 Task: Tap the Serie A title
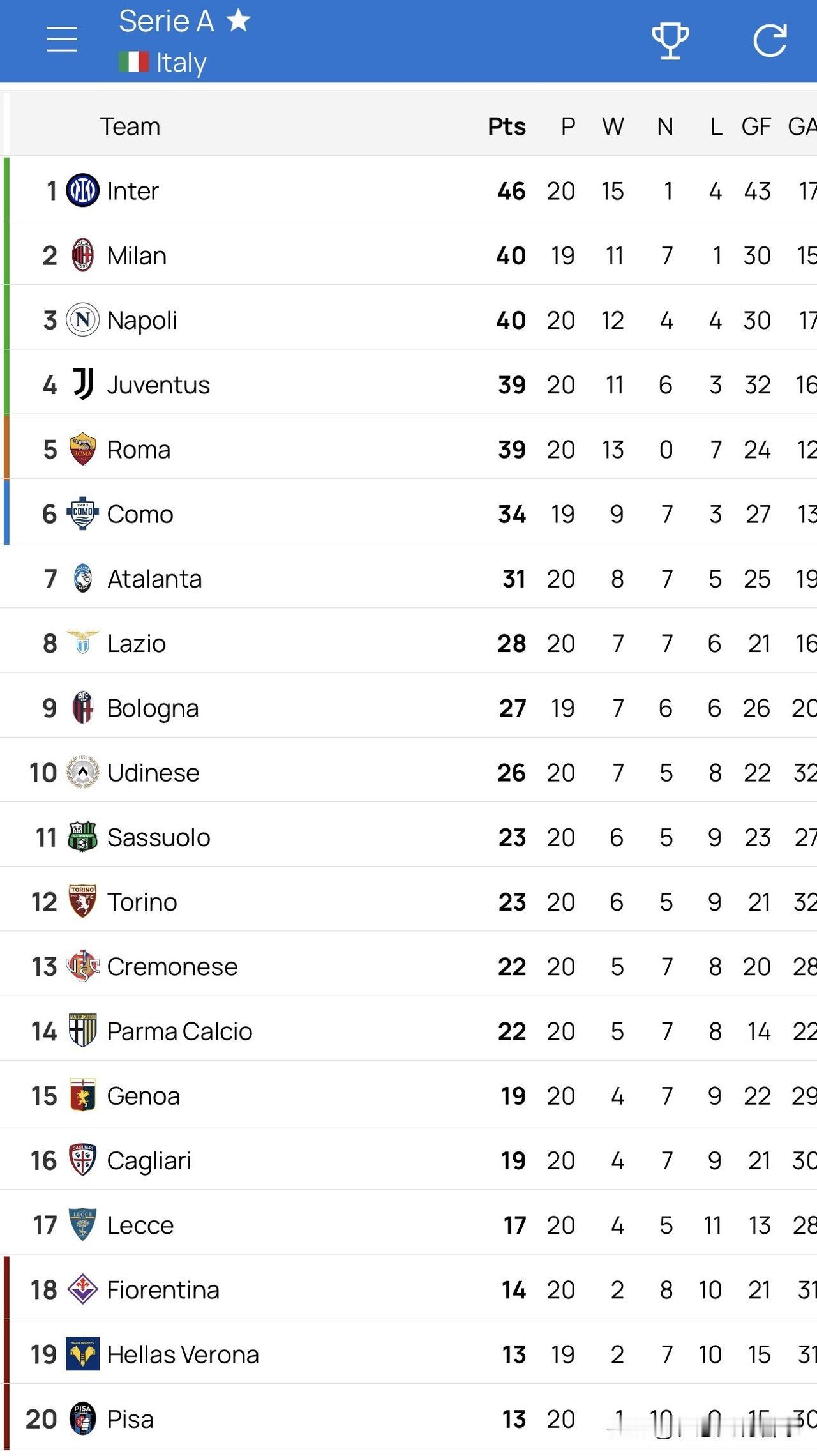(x=166, y=21)
